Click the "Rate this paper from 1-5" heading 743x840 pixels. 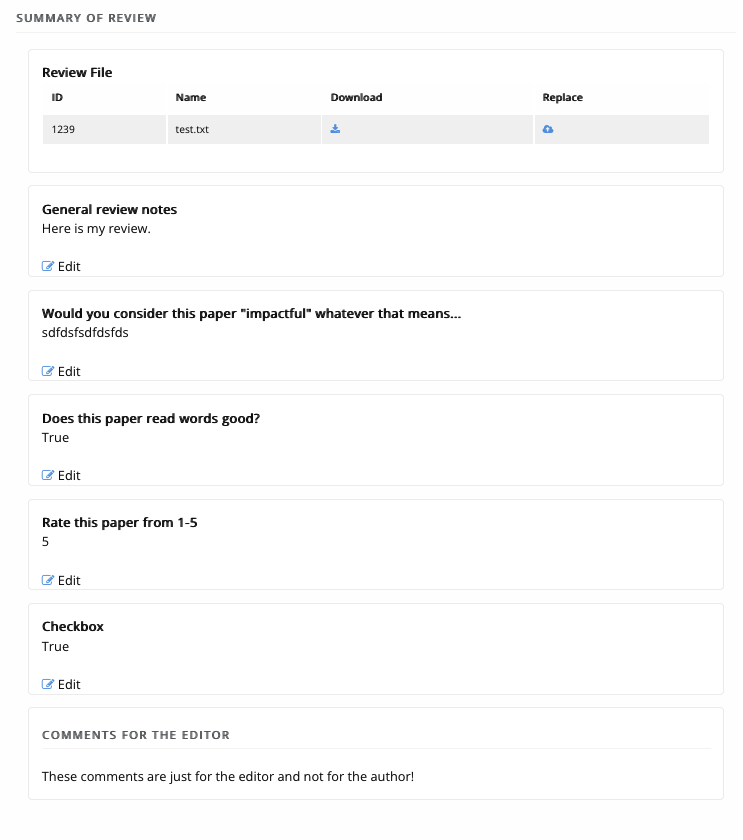coord(119,522)
